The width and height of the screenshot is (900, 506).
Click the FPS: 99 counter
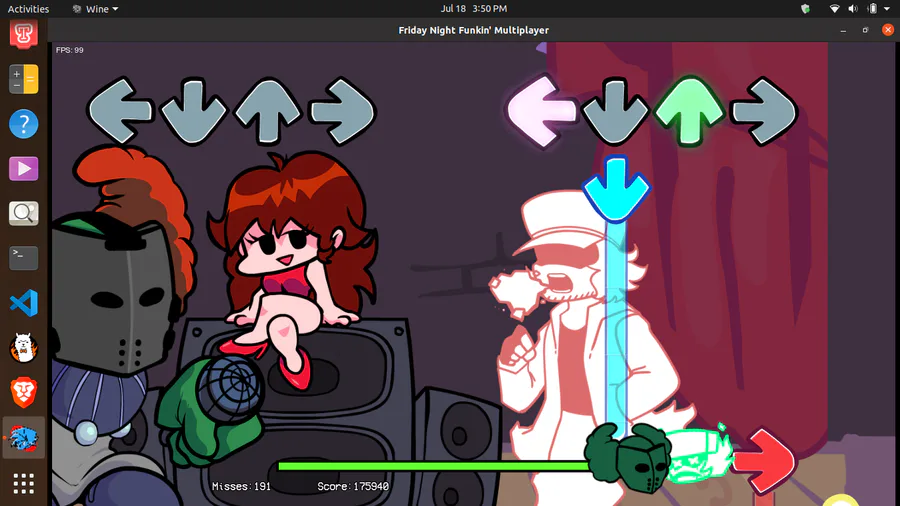pyautogui.click(x=69, y=50)
